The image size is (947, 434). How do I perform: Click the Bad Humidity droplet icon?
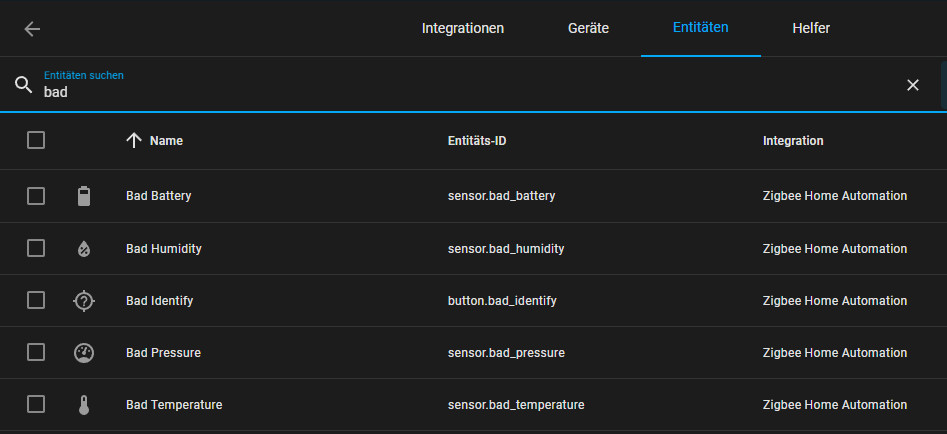(84, 249)
